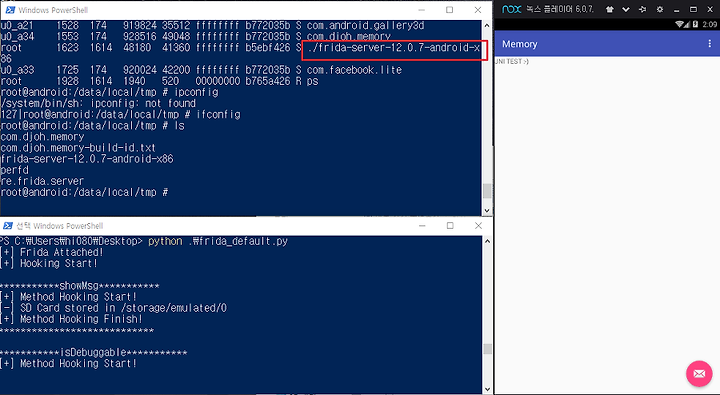Image resolution: width=720 pixels, height=395 pixels.
Task: Click the lower PowerShell window title text
Action: pyautogui.click(x=60, y=226)
